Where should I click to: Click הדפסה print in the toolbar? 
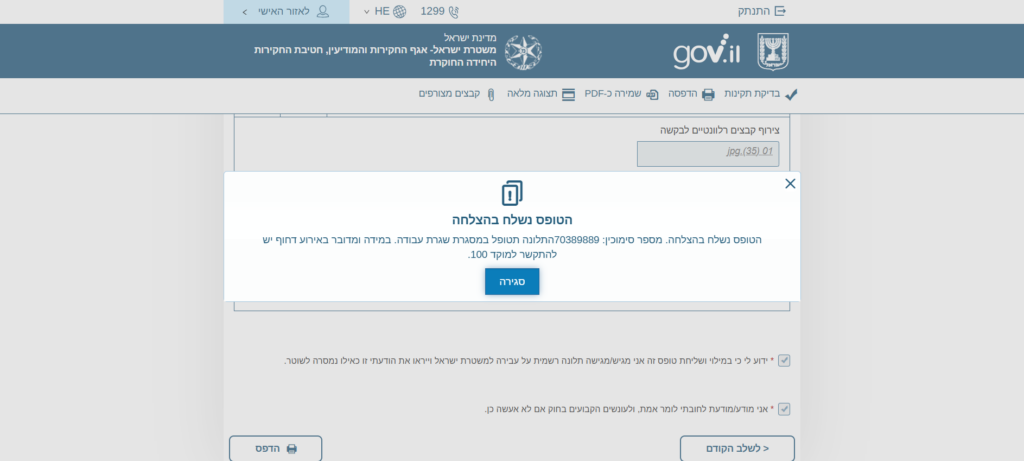(x=692, y=94)
